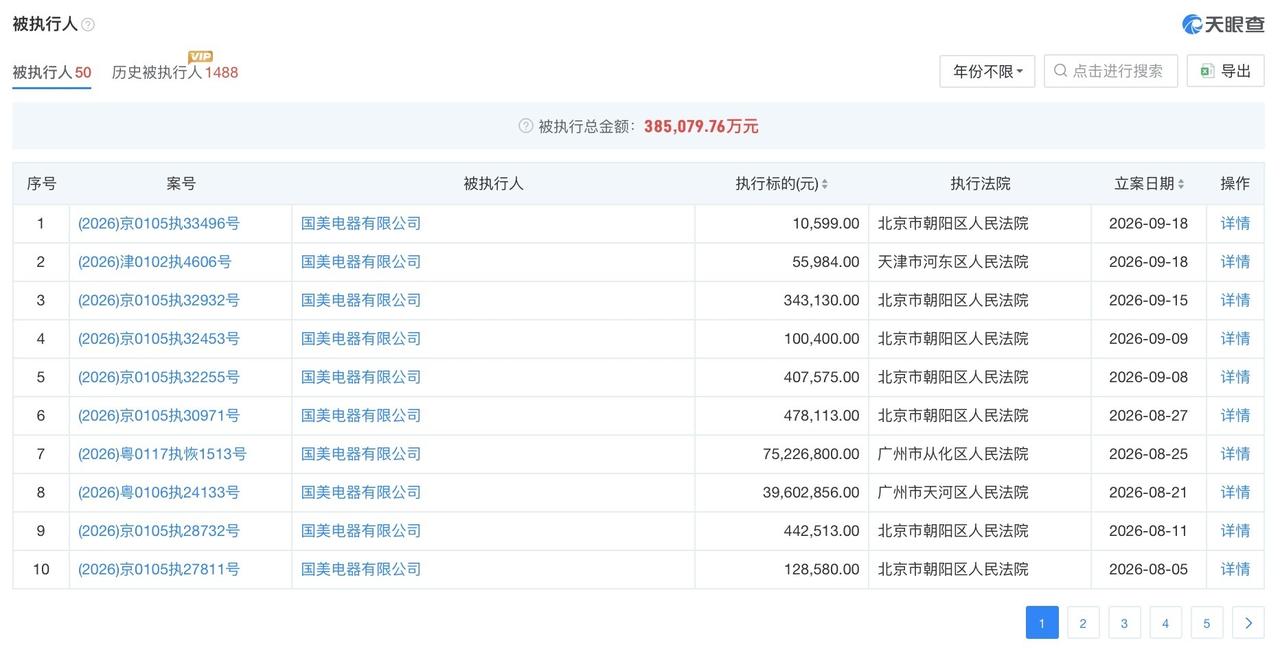Viewport: 1280px width, 667px height.
Task: Go to page 2
Action: [x=1083, y=623]
